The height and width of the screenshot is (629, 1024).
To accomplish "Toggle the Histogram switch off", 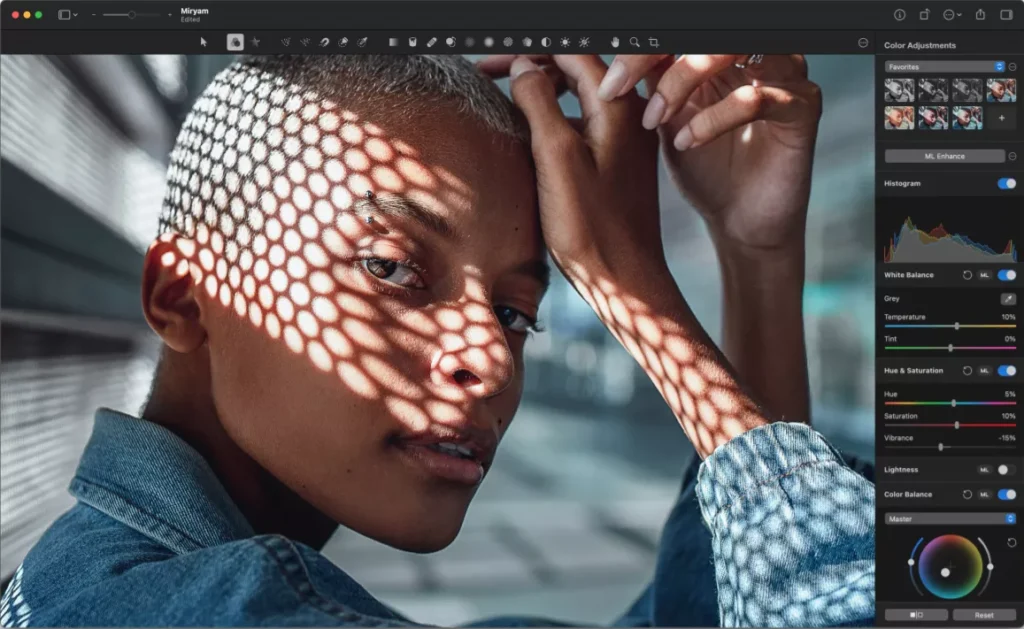I will tap(1006, 184).
